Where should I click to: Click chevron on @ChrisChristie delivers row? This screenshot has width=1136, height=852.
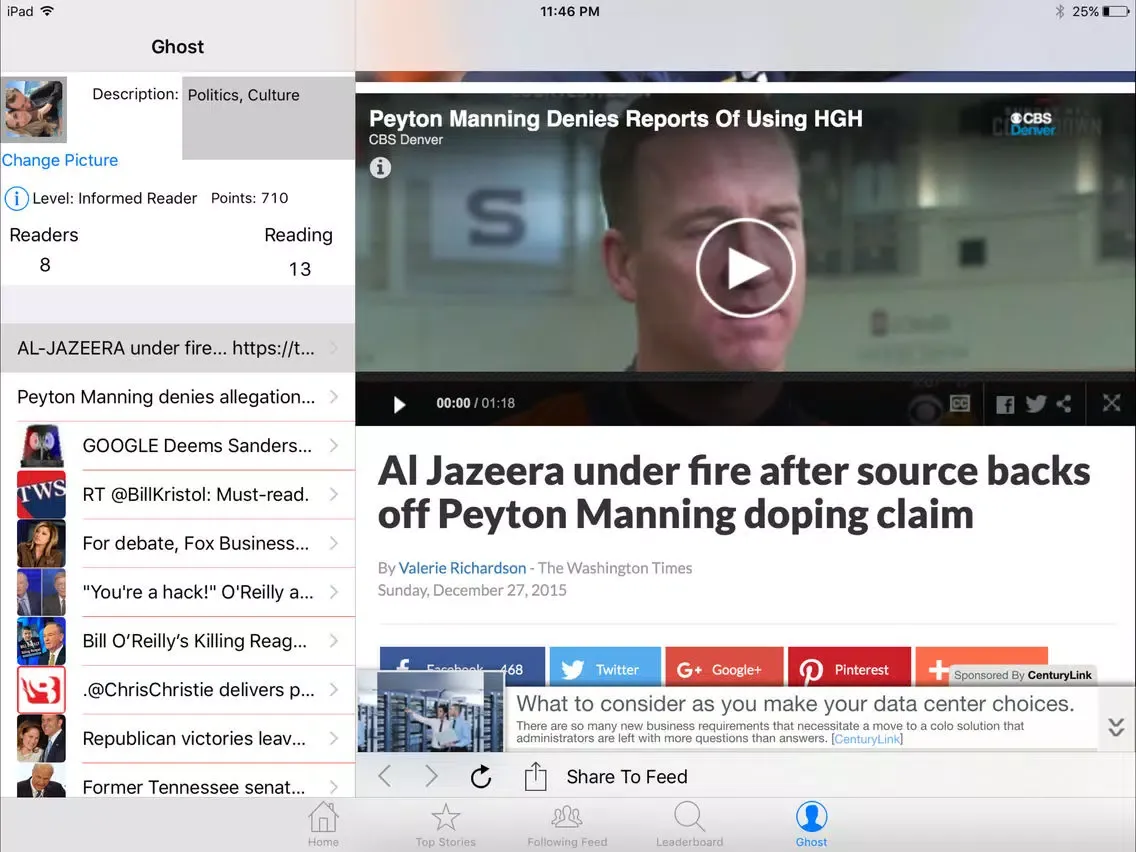click(334, 690)
